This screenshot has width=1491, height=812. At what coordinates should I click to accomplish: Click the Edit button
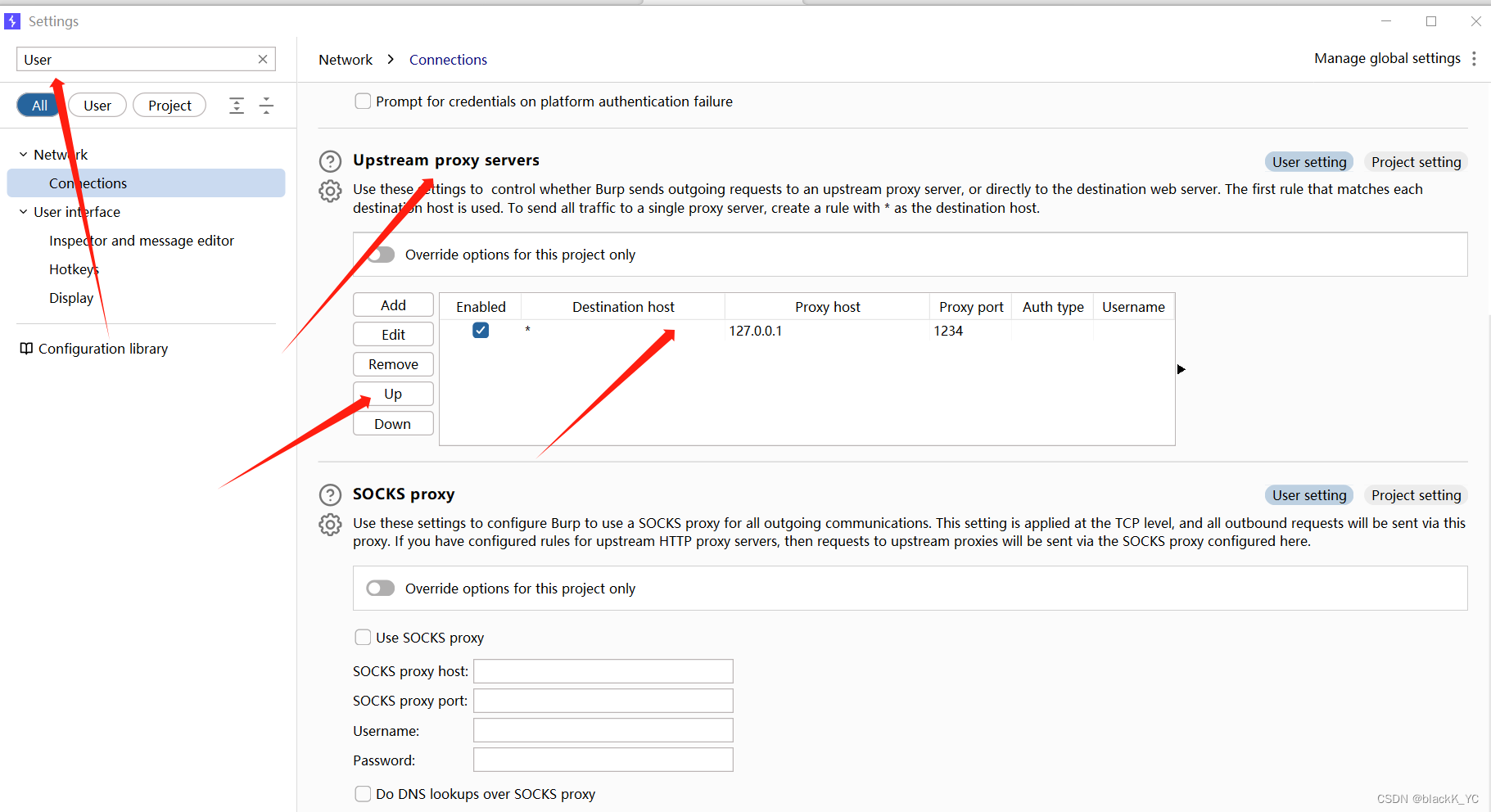pos(393,334)
